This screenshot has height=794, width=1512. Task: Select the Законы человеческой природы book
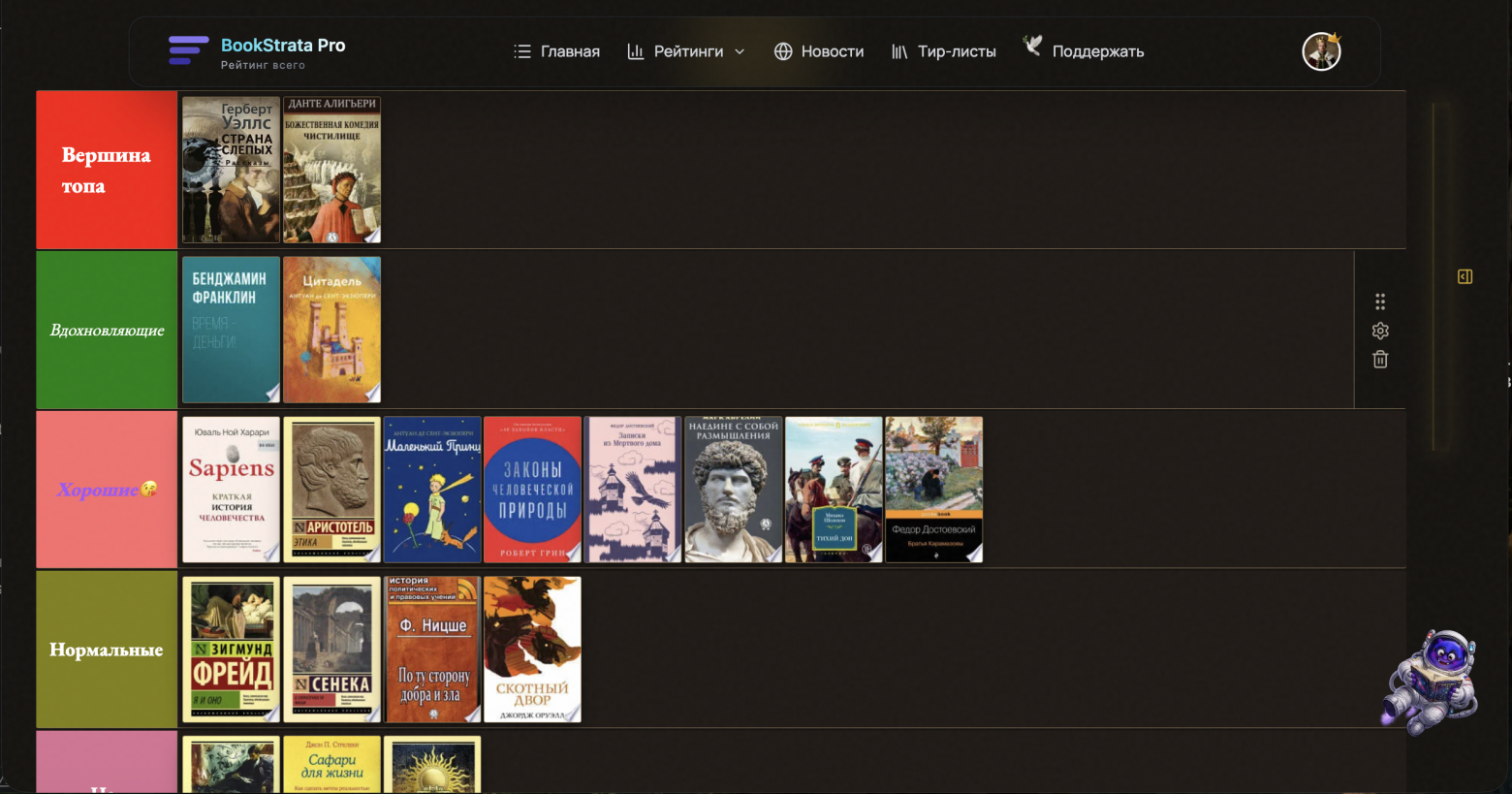532,490
